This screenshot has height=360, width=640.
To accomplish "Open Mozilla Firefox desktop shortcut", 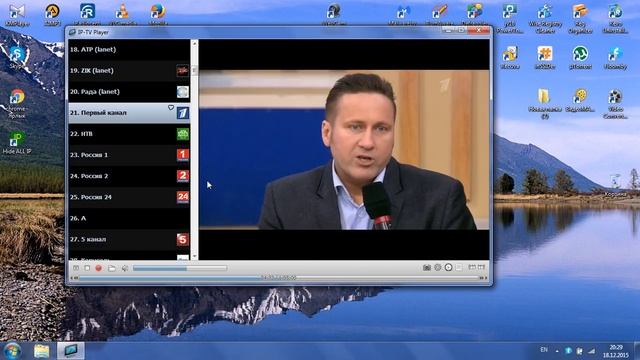I will click(x=158, y=14).
